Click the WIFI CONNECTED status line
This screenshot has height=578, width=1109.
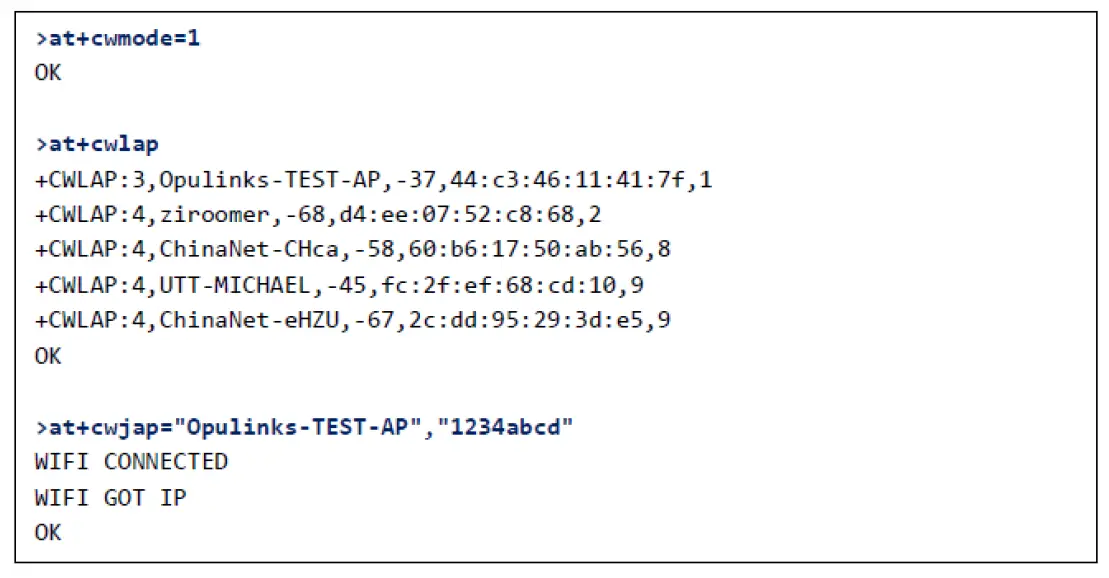tap(131, 462)
